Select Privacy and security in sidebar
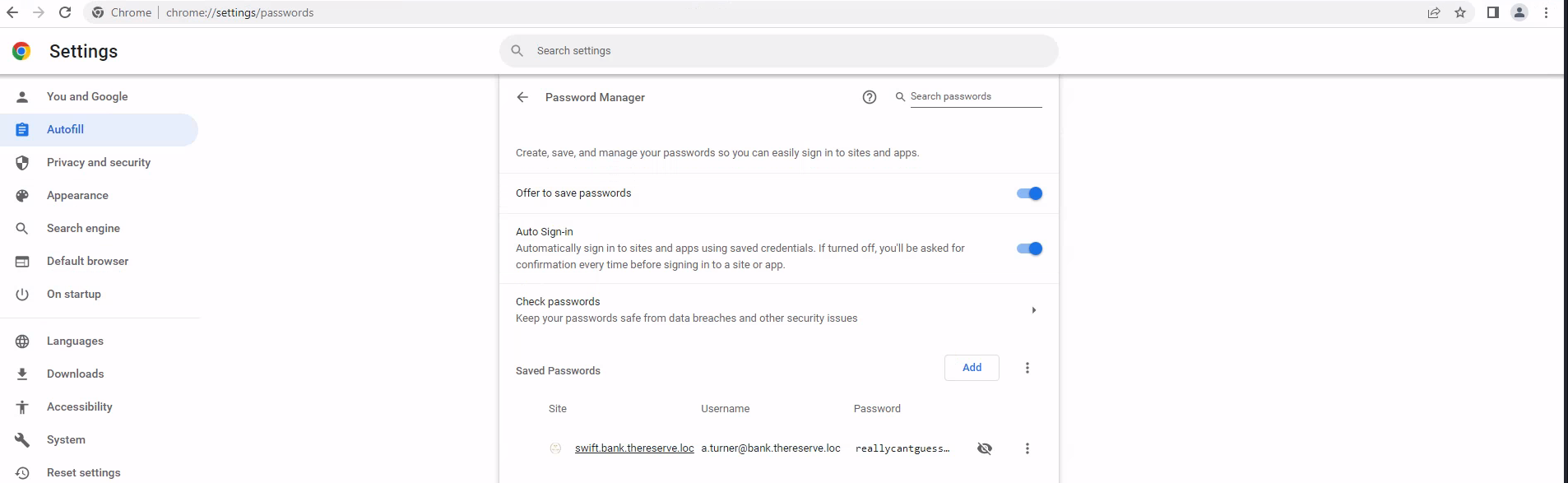 [99, 162]
